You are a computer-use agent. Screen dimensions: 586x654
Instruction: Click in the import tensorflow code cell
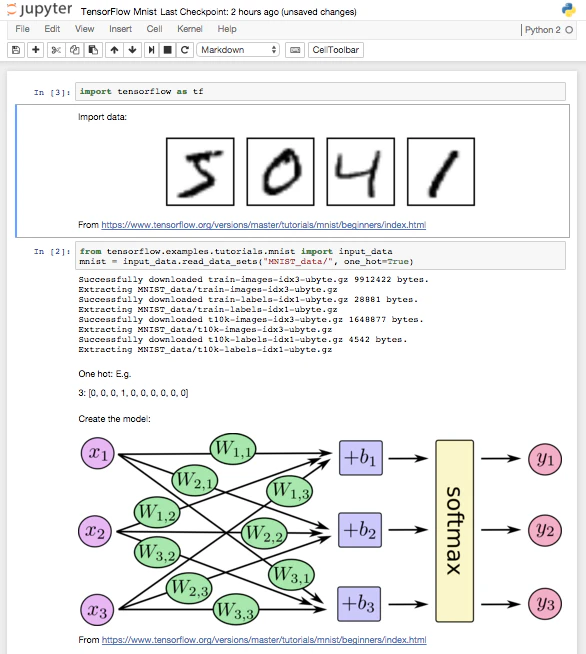pos(320,91)
